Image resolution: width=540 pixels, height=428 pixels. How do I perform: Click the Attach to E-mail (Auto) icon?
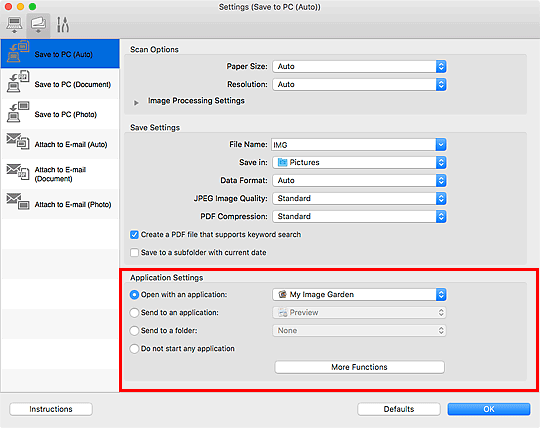coord(18,142)
